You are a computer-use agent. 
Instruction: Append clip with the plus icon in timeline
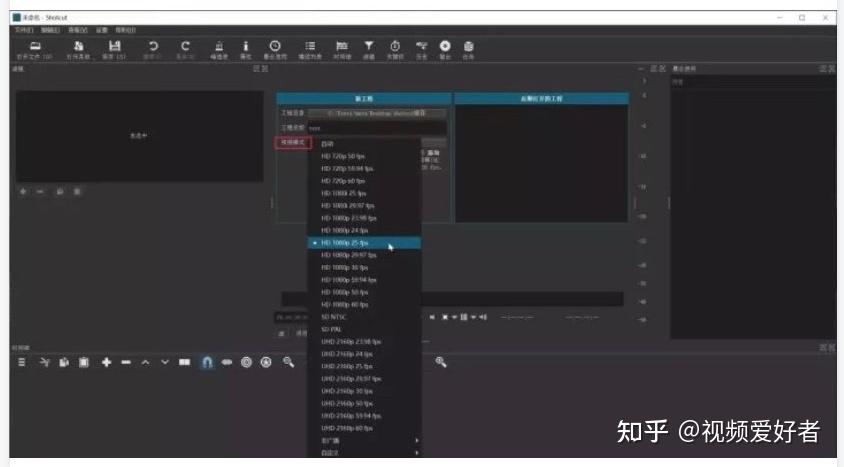(107, 362)
